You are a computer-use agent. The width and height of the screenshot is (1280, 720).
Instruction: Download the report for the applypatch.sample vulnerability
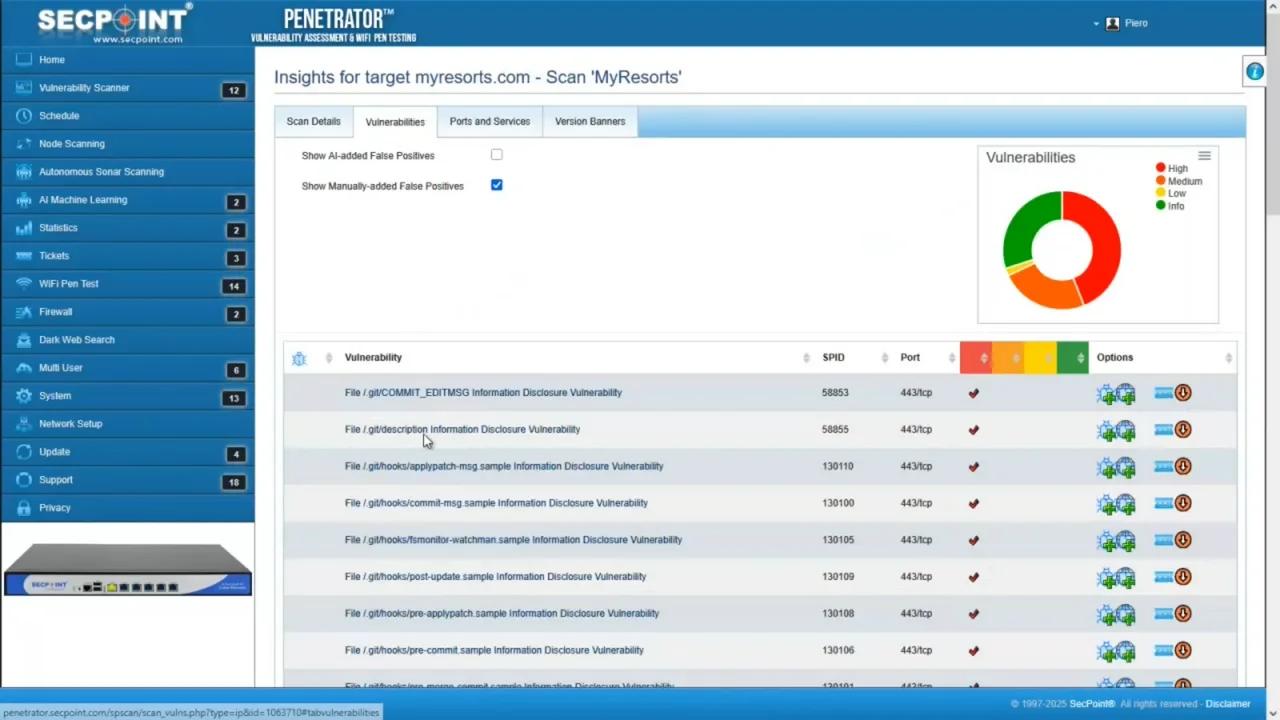[1183, 466]
